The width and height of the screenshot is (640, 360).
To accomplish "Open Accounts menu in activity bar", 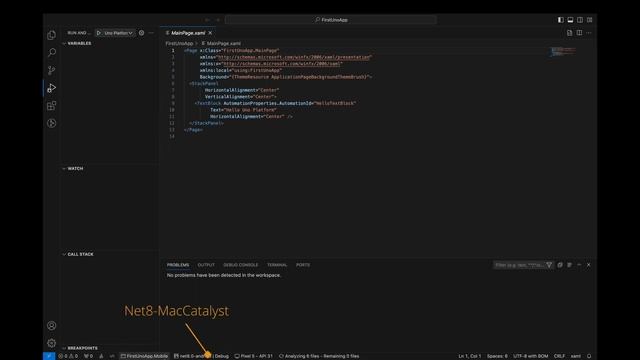I will (x=51, y=326).
